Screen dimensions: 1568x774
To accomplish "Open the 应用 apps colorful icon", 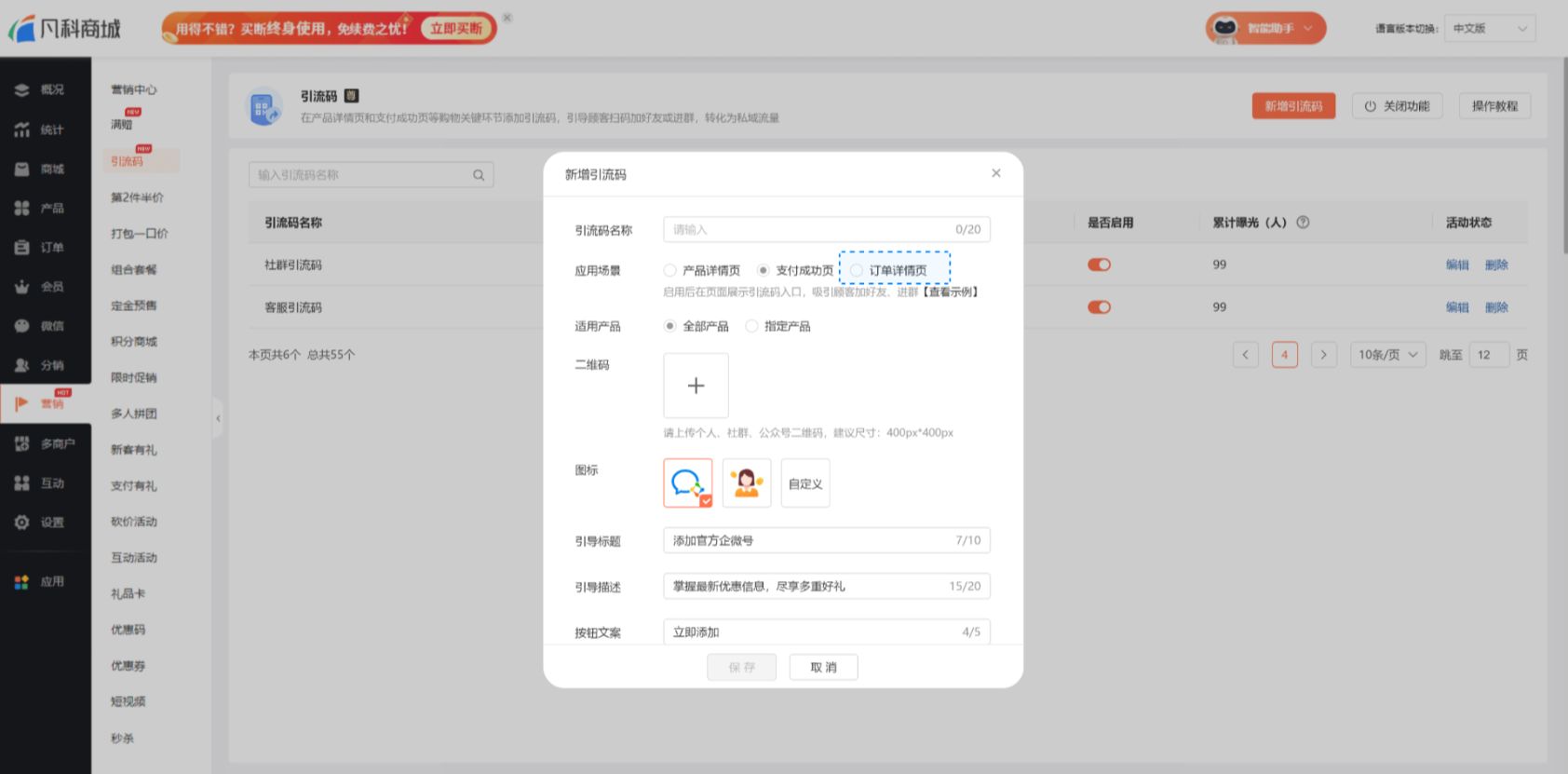I will coord(21,581).
